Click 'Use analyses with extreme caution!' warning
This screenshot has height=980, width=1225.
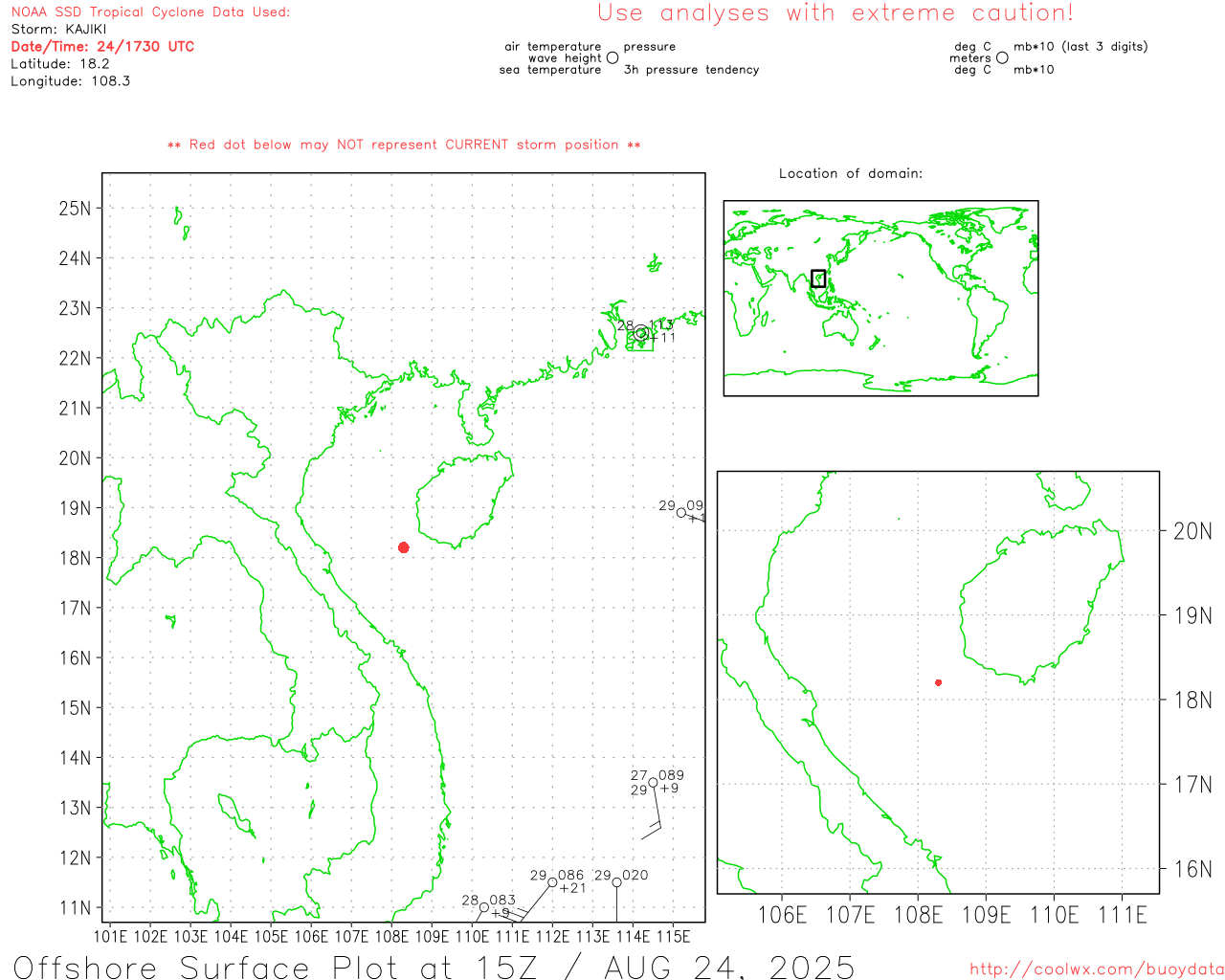click(835, 13)
